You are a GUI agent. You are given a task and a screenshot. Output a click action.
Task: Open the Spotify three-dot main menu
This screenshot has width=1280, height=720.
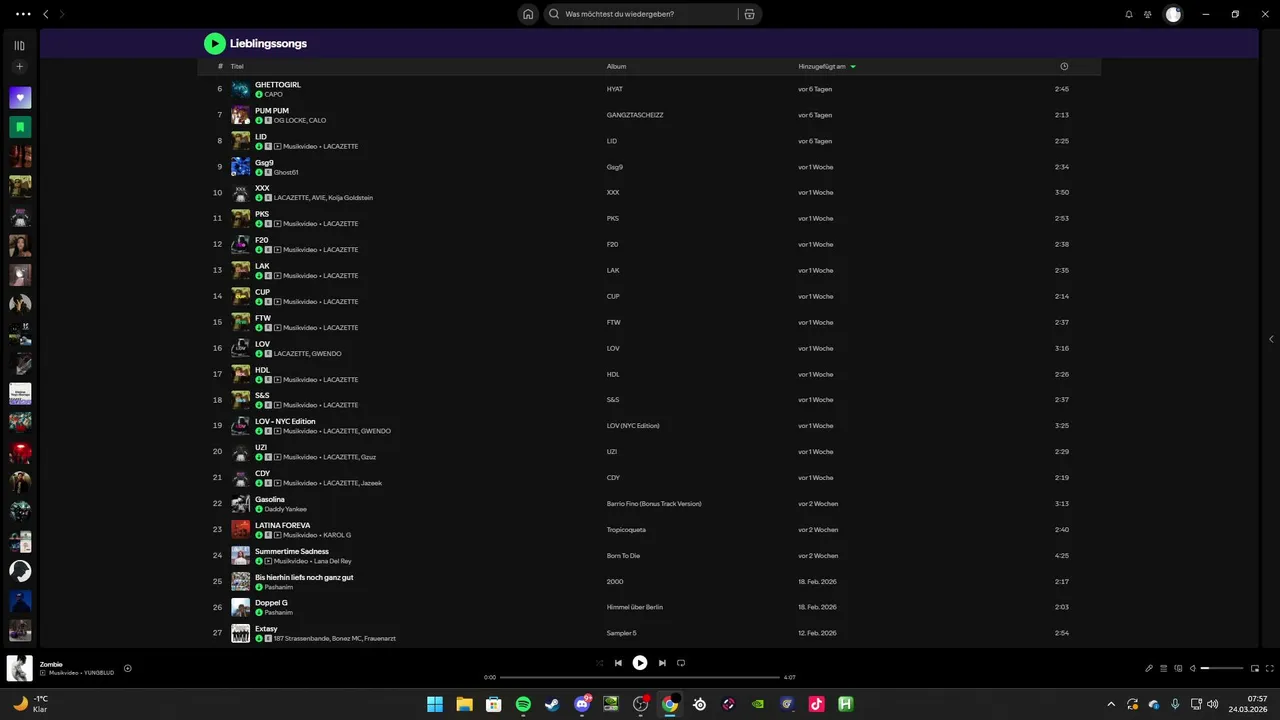[x=23, y=14]
